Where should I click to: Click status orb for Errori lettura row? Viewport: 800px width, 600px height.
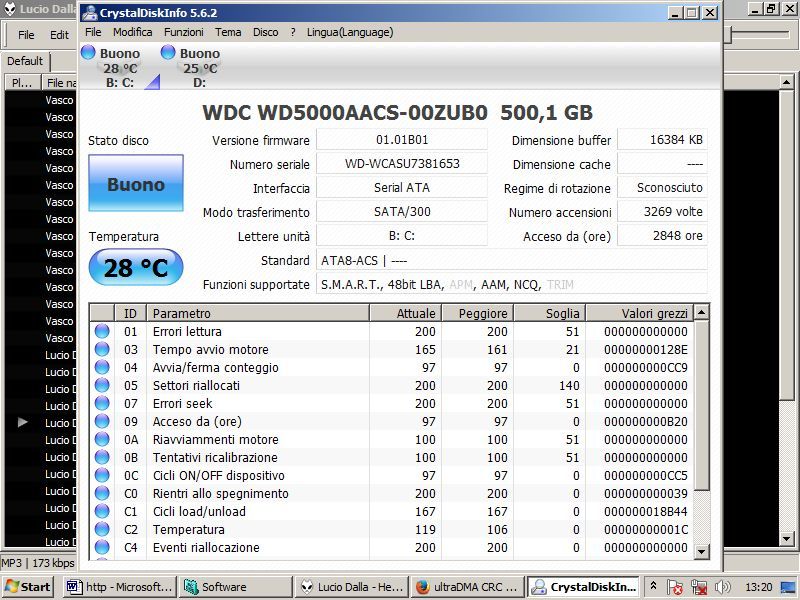tap(102, 332)
